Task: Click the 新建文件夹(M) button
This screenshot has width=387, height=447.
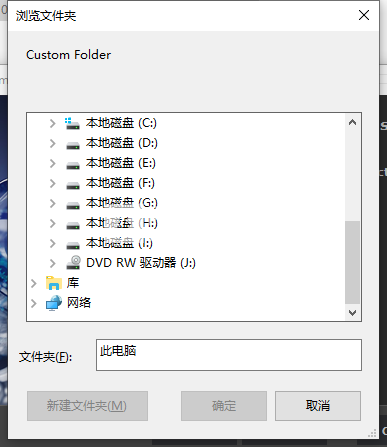Action: click(x=87, y=406)
